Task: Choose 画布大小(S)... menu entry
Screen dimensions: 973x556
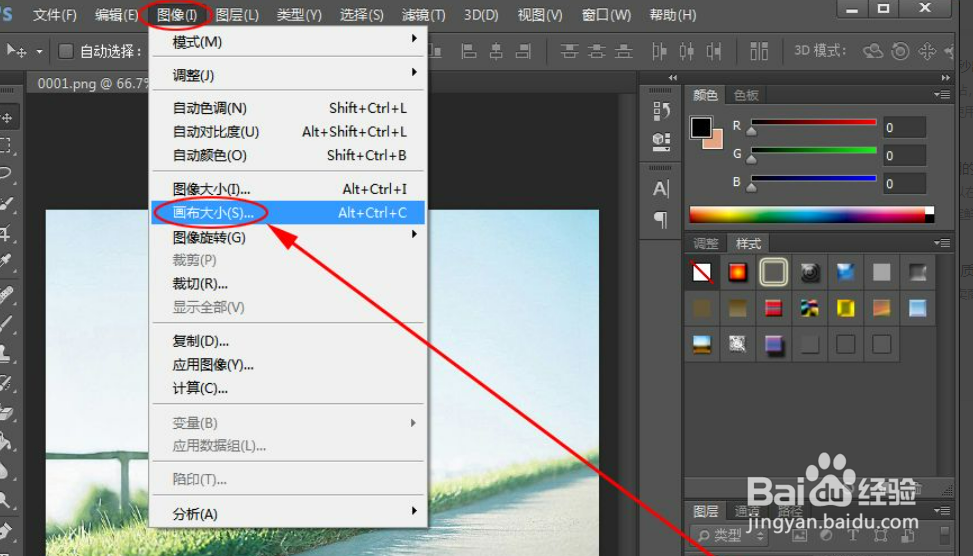Action: click(288, 213)
